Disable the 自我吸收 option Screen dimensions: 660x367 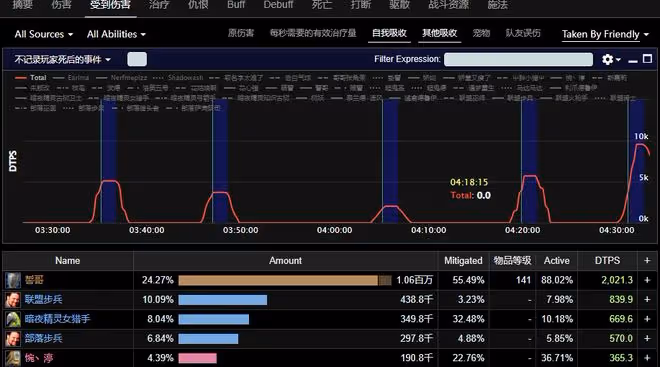(389, 33)
